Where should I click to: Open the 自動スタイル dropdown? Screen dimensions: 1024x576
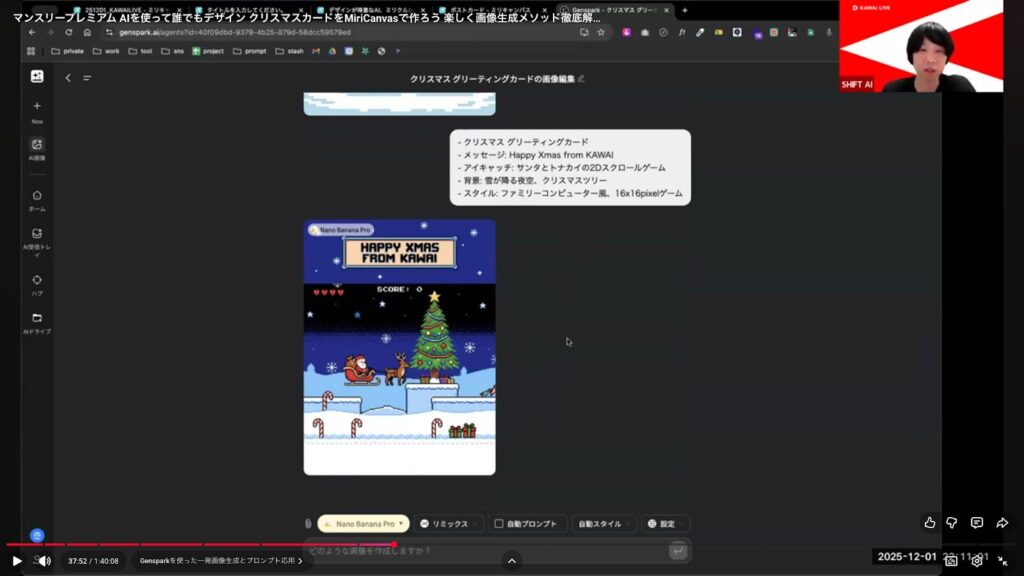tap(602, 524)
